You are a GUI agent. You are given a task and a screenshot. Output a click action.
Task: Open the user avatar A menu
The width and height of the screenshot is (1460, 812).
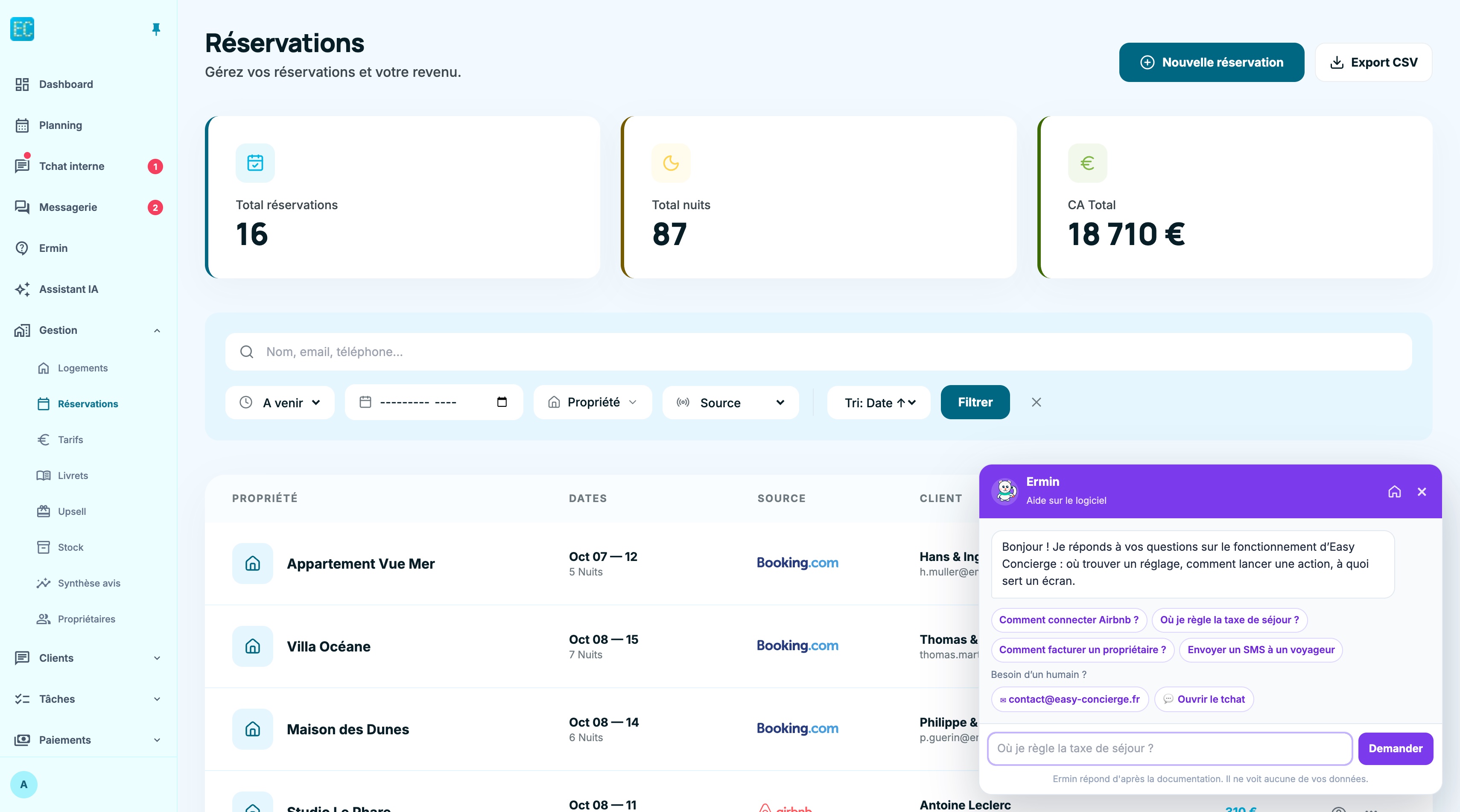[24, 785]
